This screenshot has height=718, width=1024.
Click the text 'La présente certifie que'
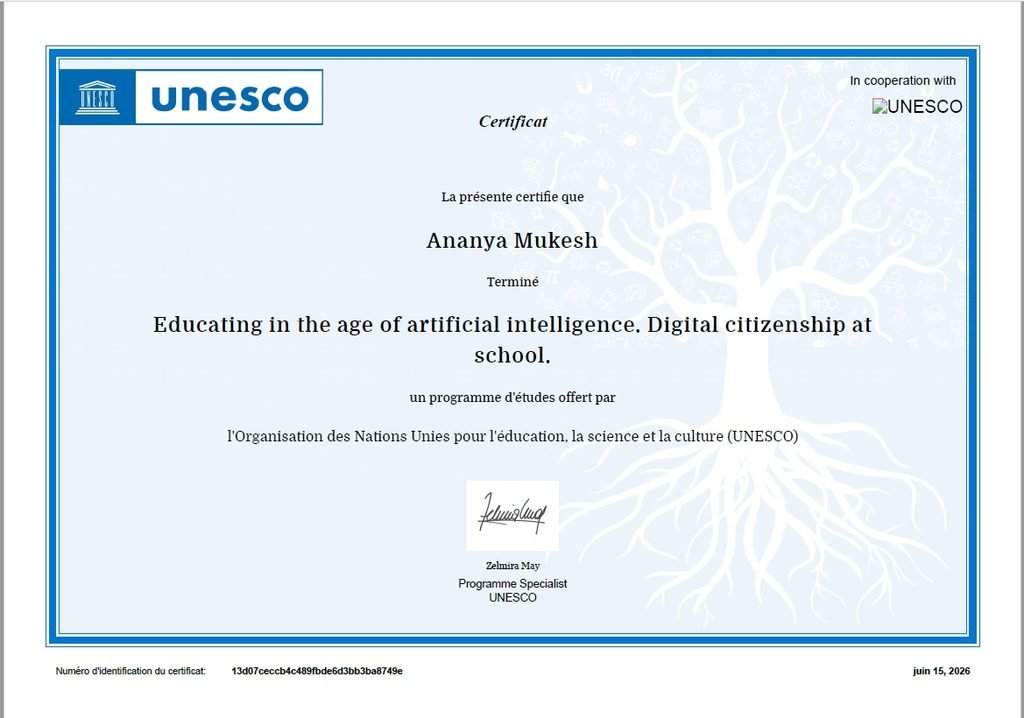tap(513, 197)
